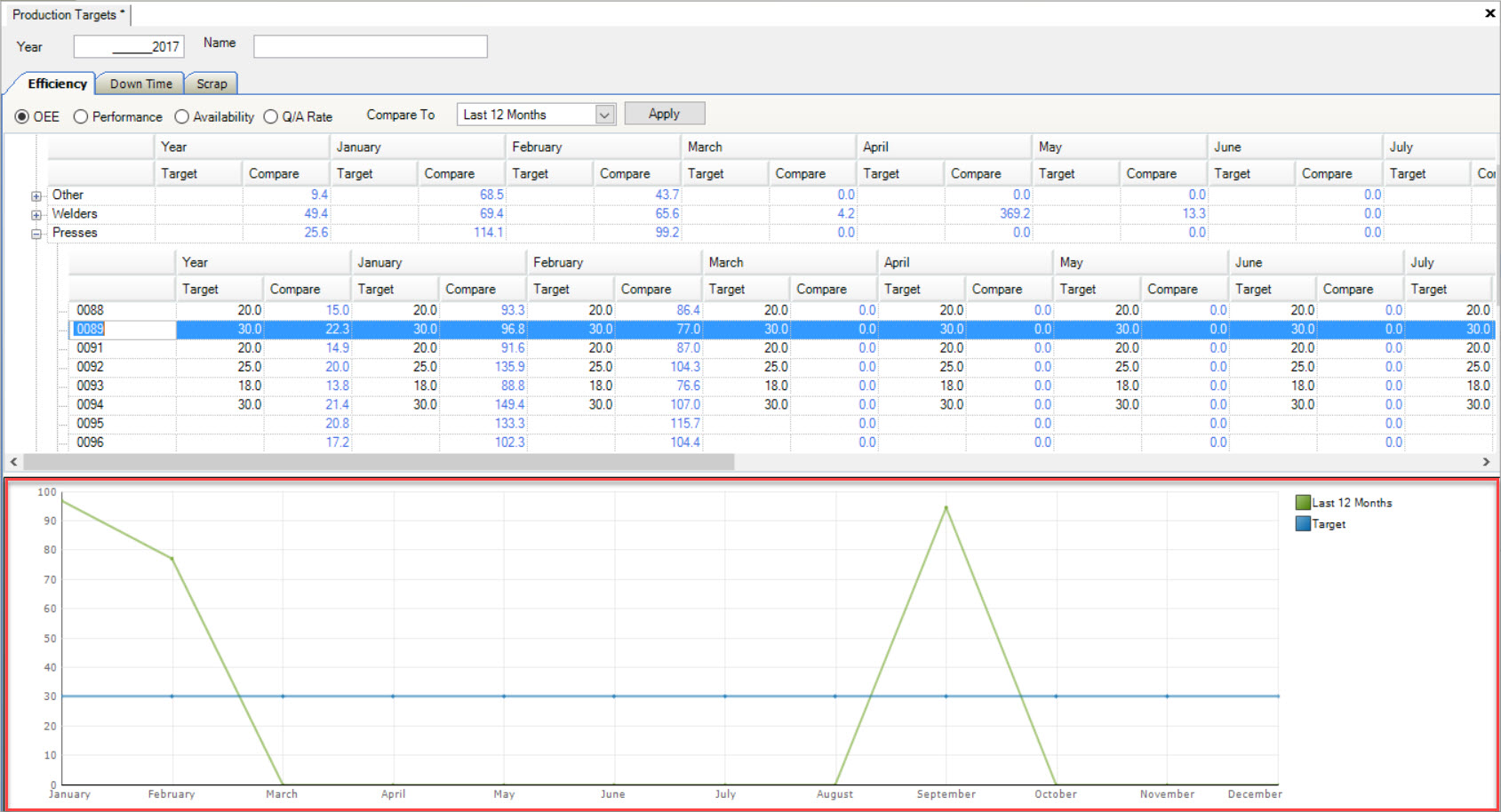1501x812 pixels.
Task: Click the April header in Presses subgrid
Action: [966, 262]
